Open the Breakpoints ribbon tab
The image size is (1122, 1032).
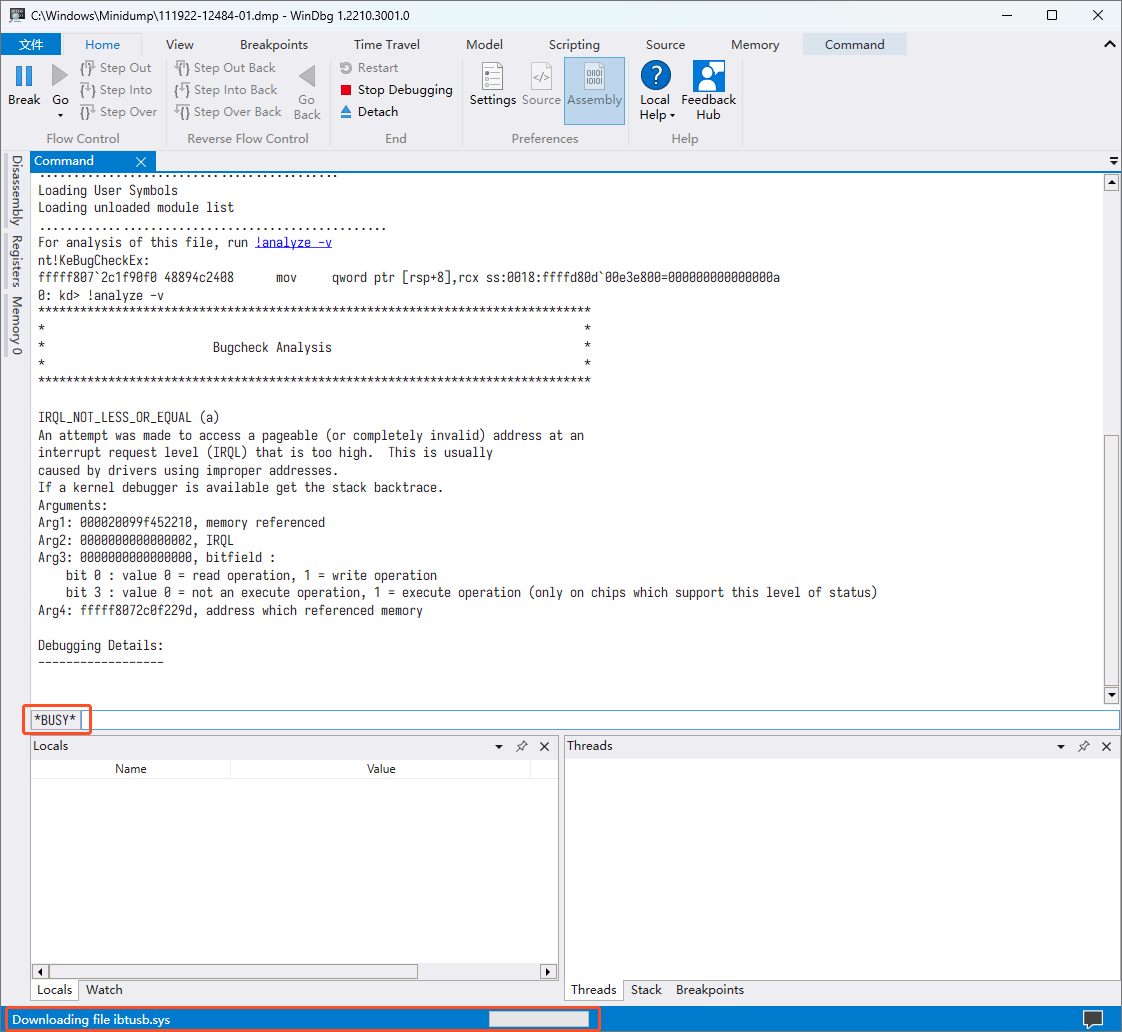pos(274,45)
